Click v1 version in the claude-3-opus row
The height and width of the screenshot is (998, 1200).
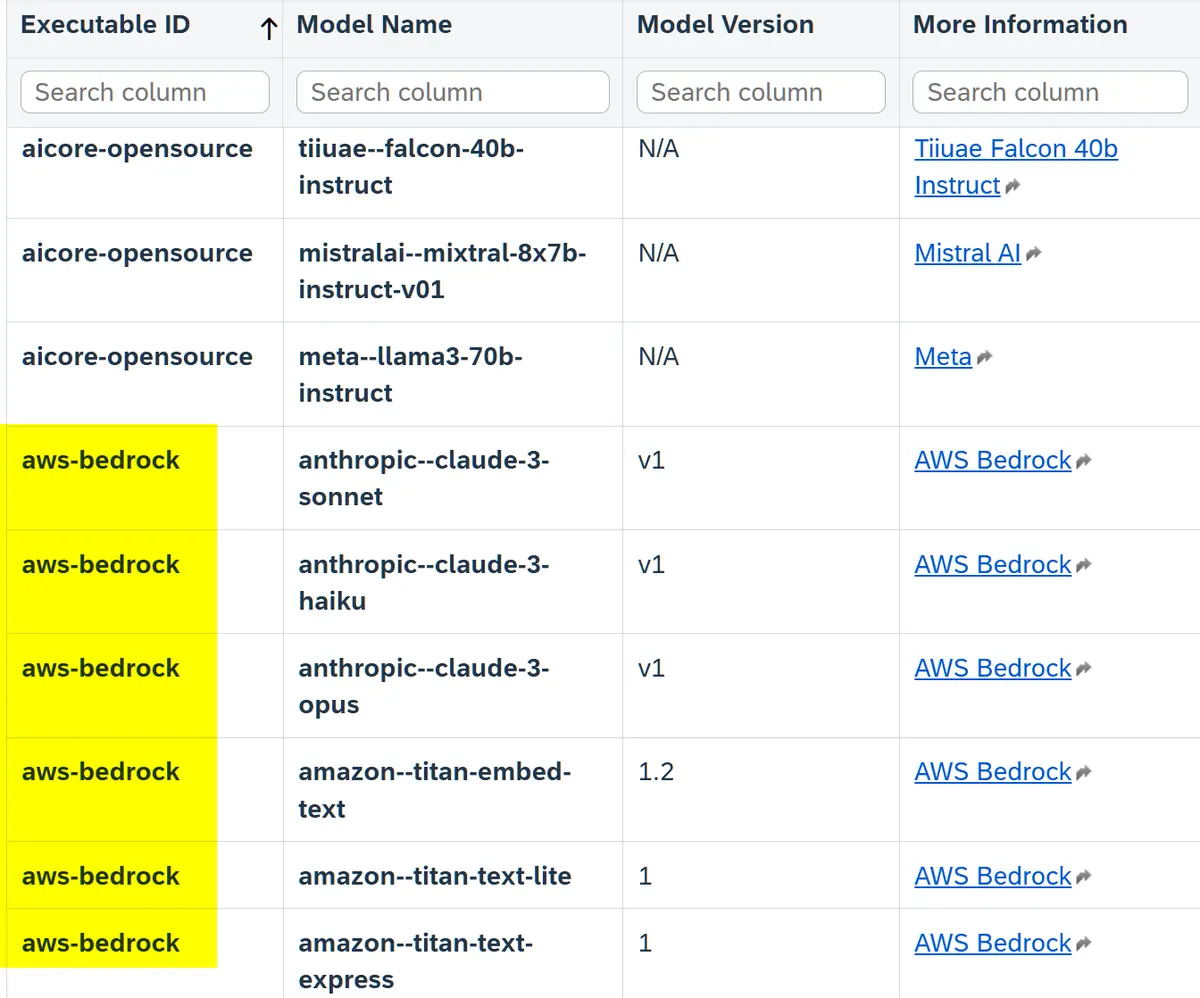point(651,669)
